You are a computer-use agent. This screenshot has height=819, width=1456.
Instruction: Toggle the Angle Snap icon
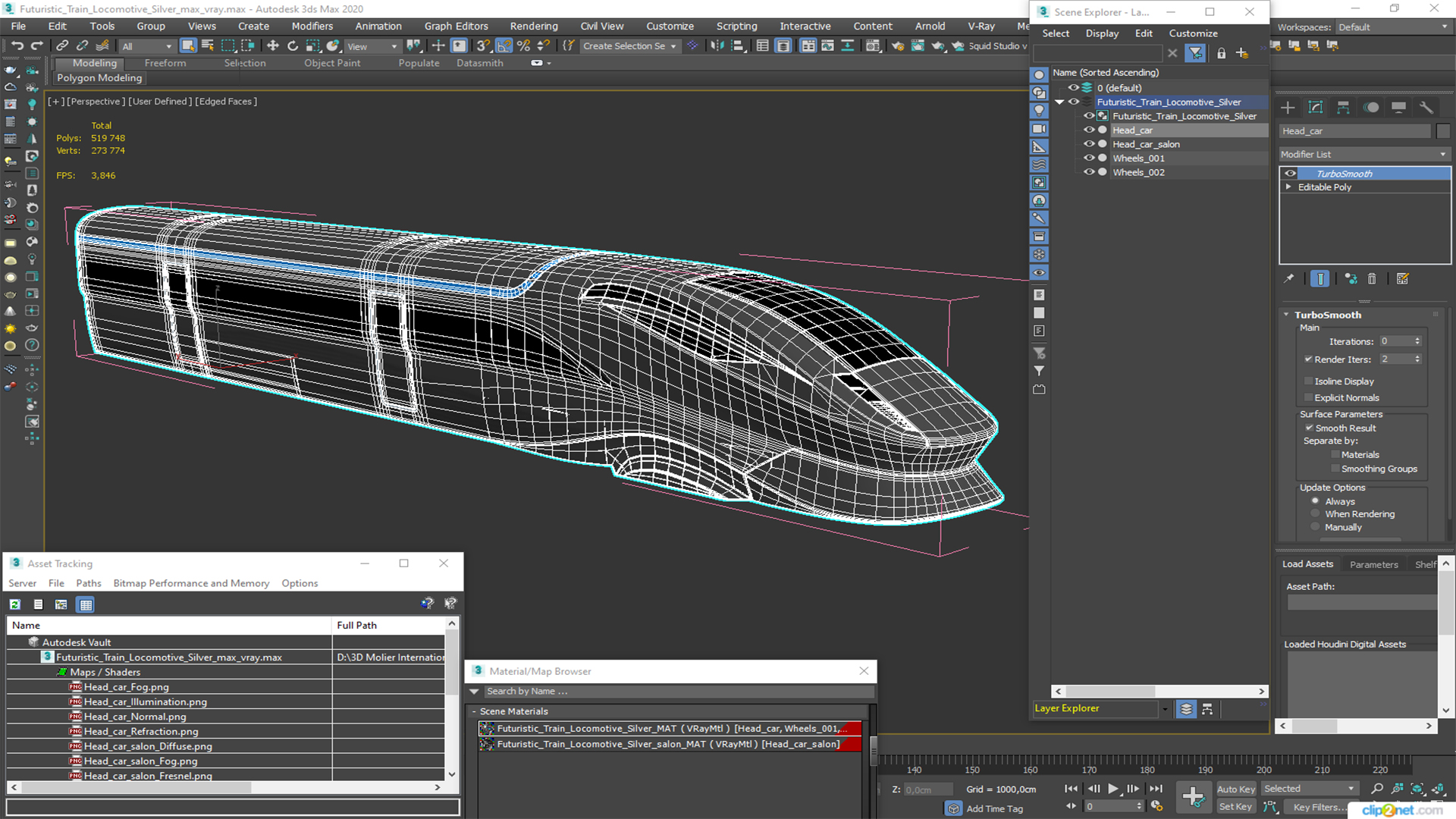(x=504, y=46)
